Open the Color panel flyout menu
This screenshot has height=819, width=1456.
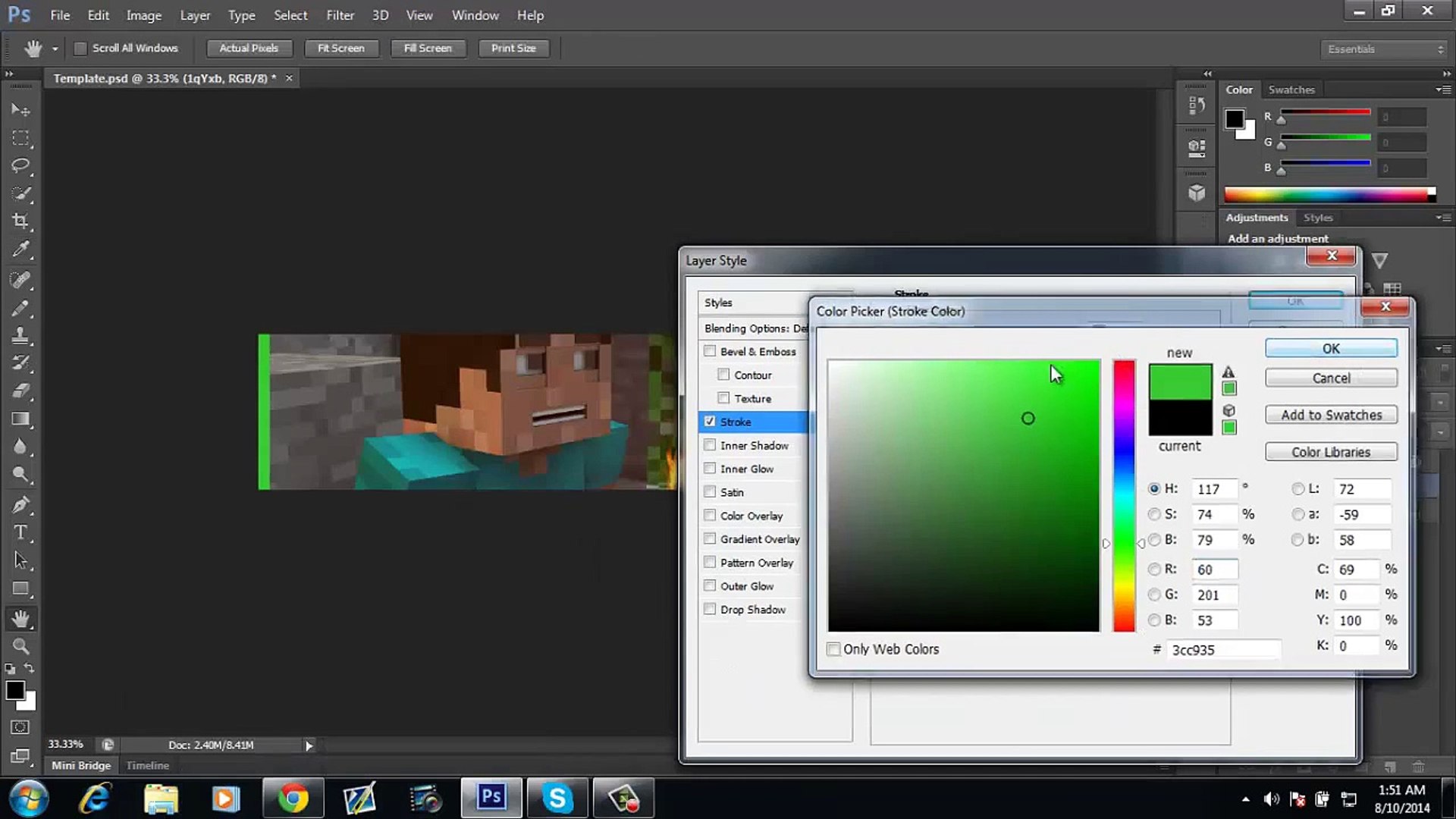[x=1442, y=89]
